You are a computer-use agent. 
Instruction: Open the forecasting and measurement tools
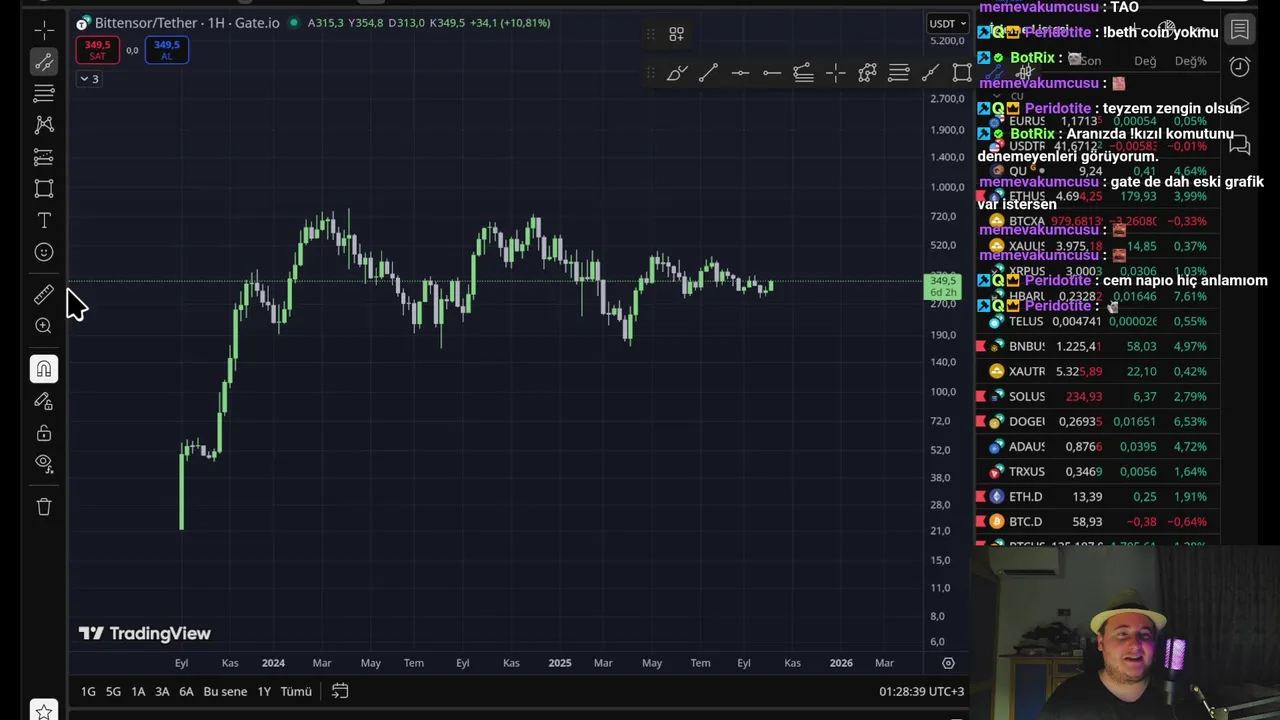[x=44, y=157]
